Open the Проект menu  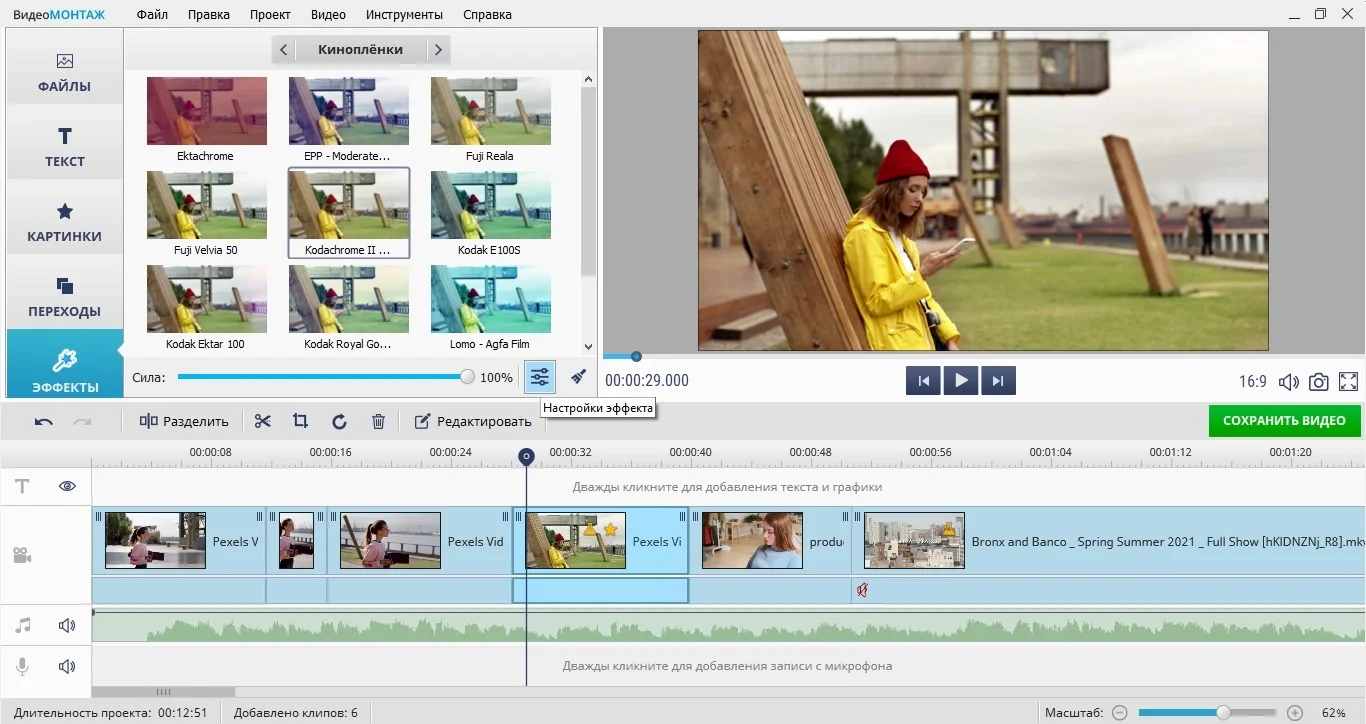coord(270,15)
